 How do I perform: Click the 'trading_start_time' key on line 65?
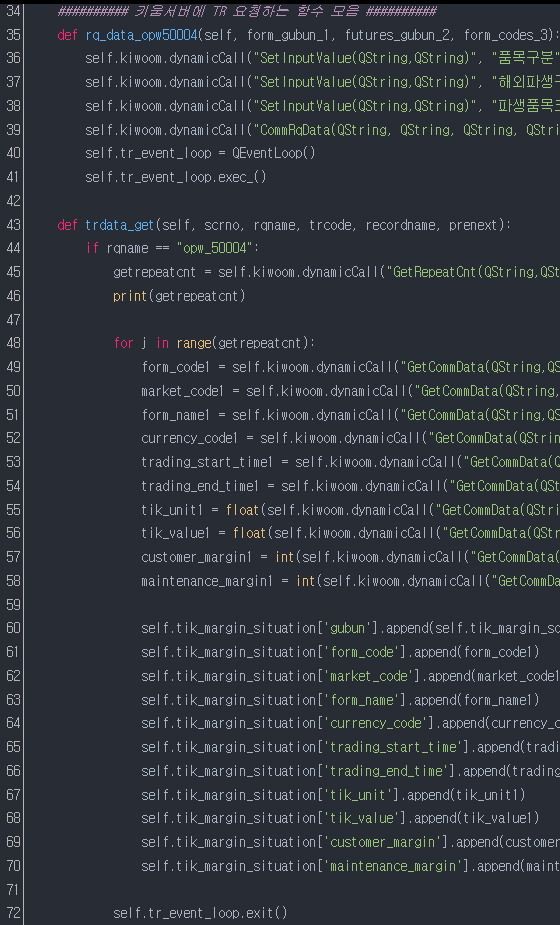coord(393,747)
